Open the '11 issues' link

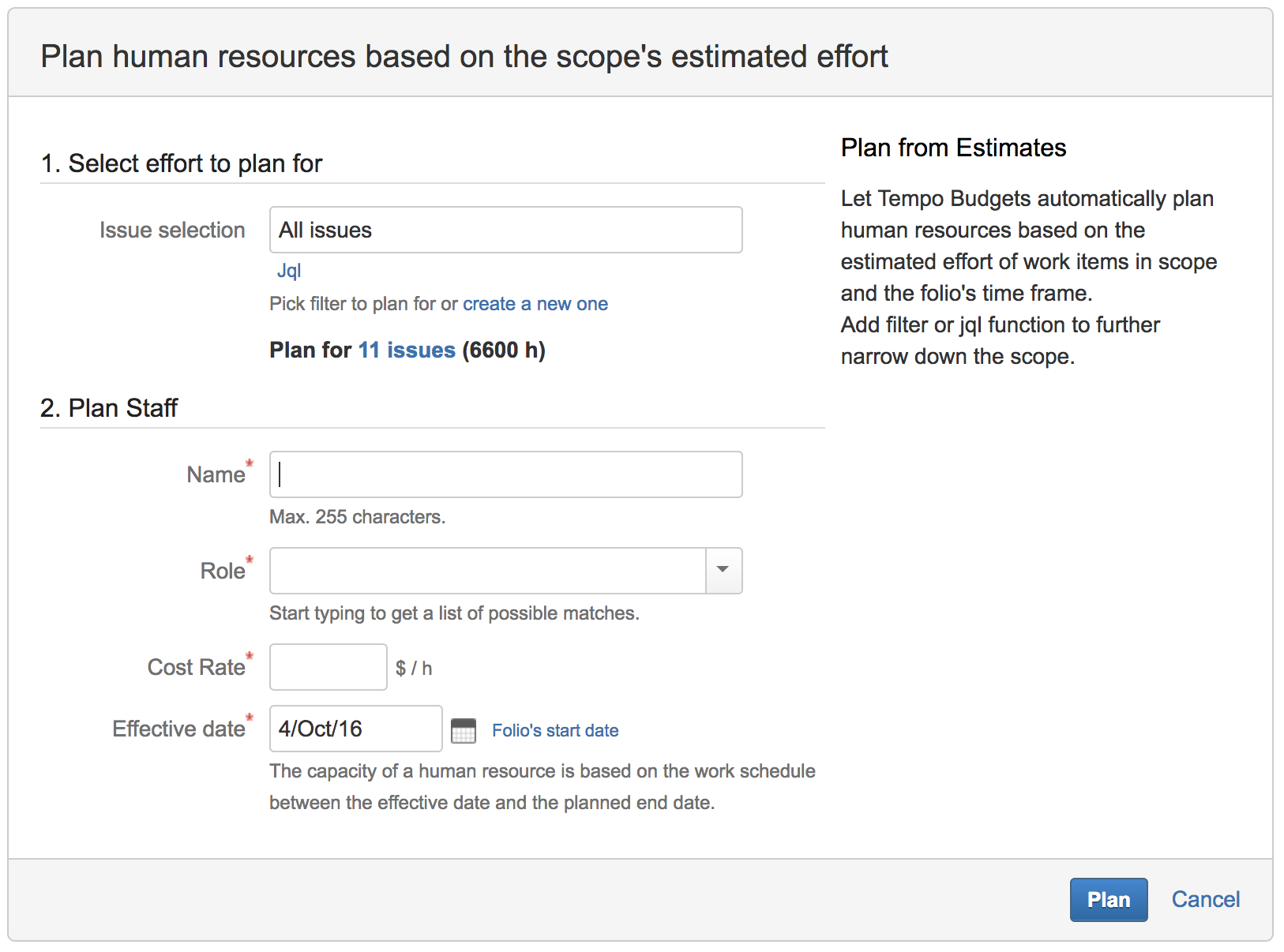pyautogui.click(x=407, y=350)
